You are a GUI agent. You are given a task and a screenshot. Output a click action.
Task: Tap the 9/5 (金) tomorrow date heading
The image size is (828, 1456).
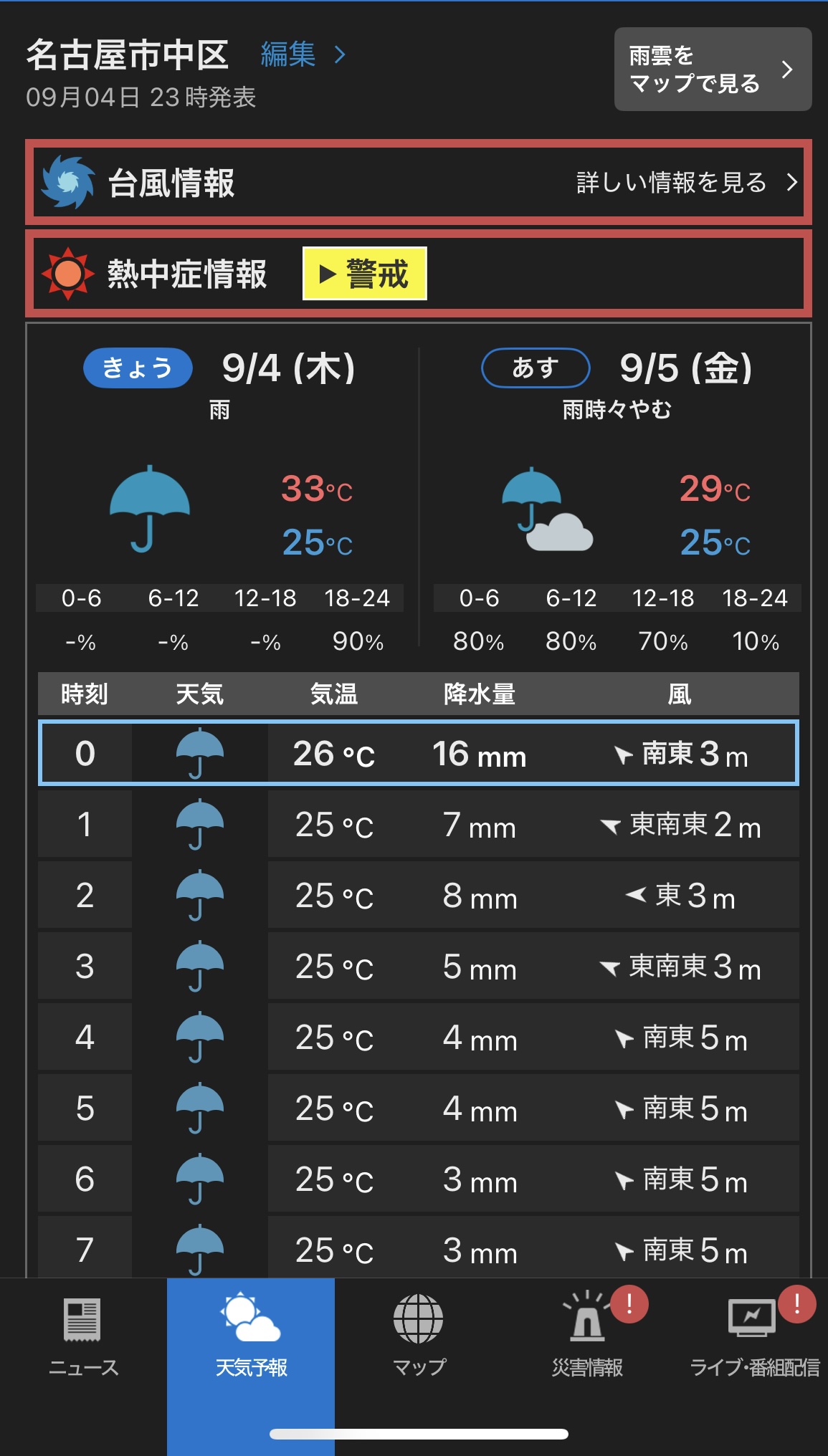tap(685, 368)
